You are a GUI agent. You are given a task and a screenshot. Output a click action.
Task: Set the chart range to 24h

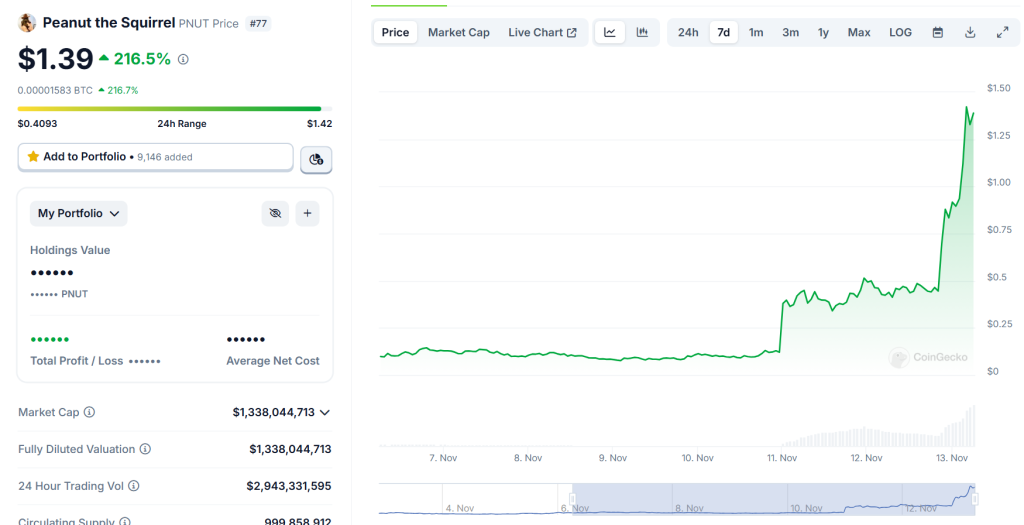point(688,33)
